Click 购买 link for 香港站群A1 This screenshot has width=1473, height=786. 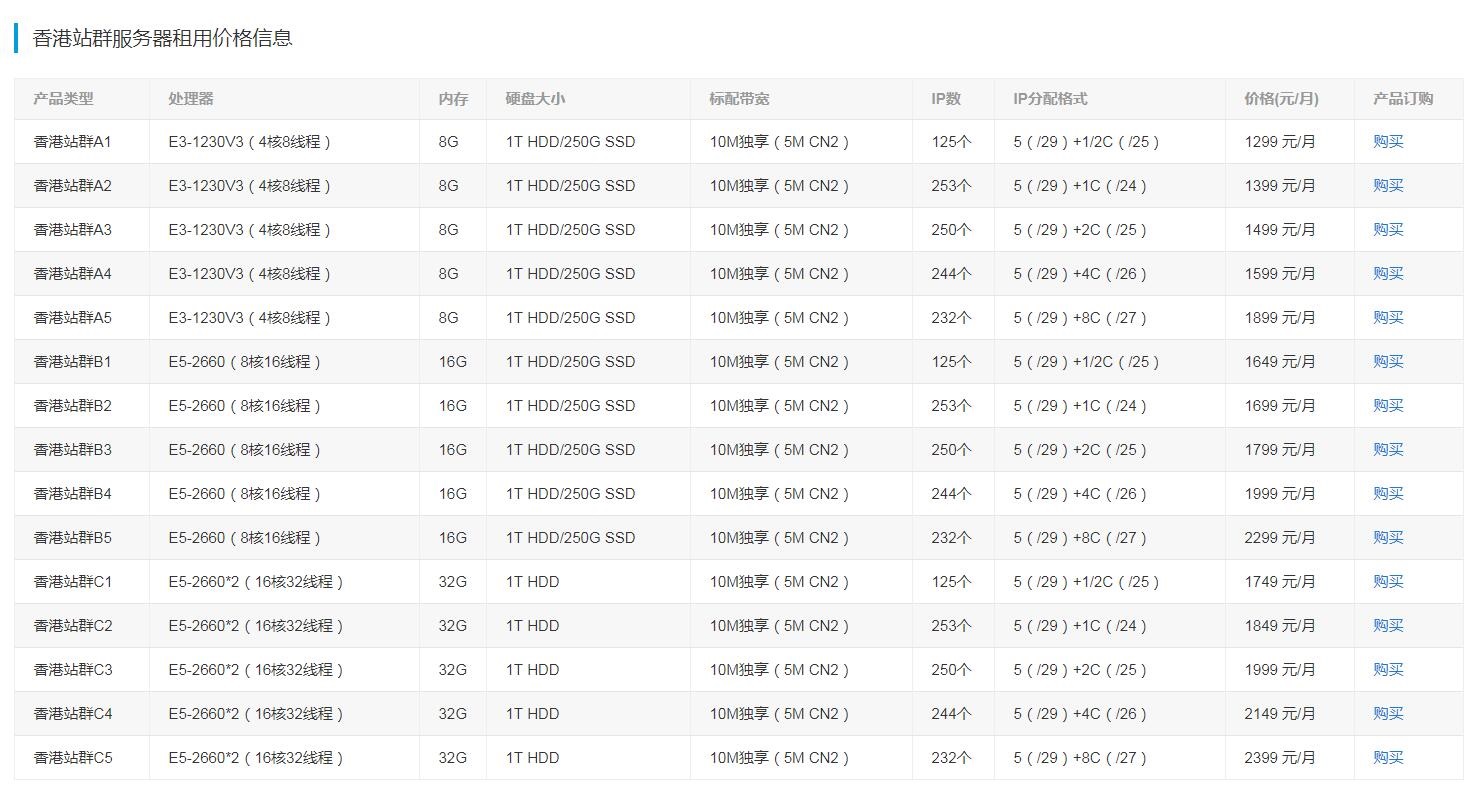tap(1388, 142)
